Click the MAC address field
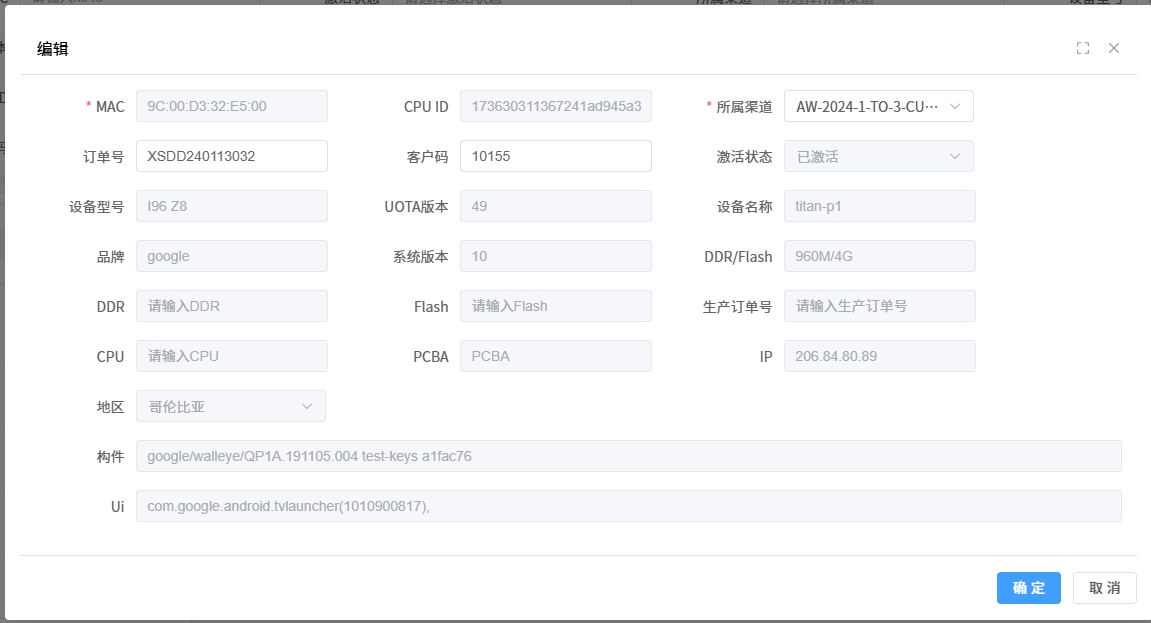 pyautogui.click(x=231, y=106)
